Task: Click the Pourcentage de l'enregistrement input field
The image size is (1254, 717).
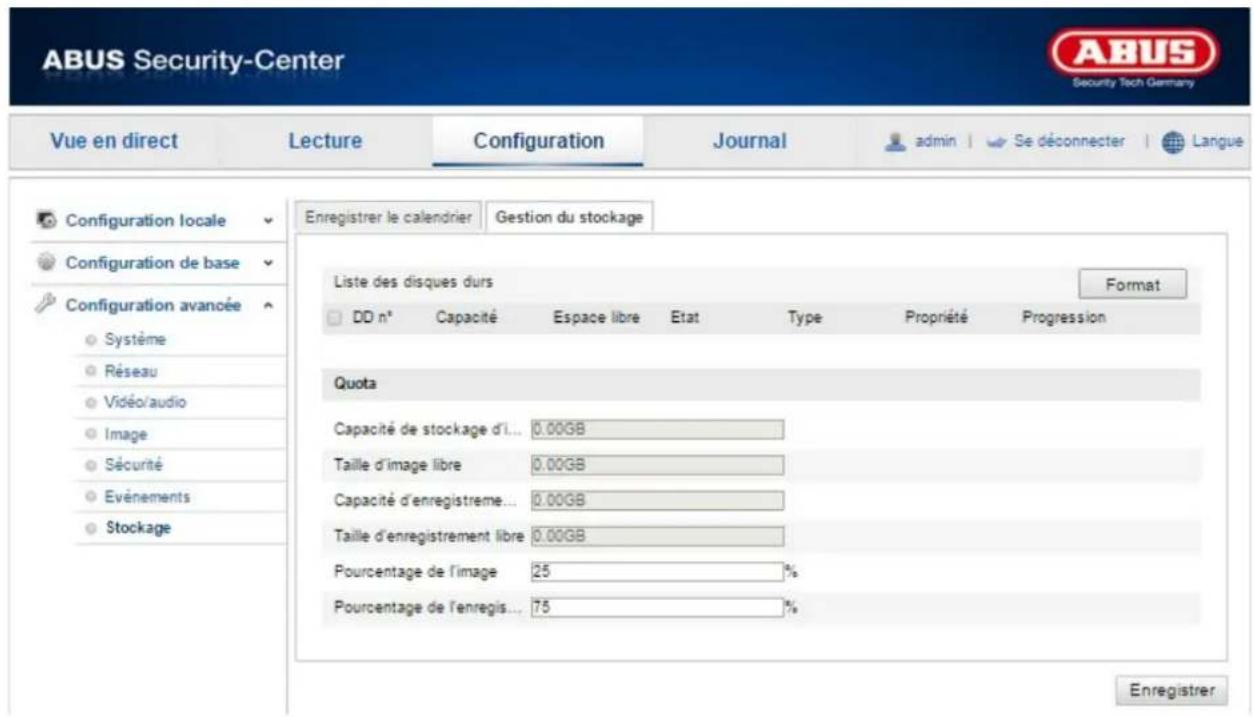Action: click(656, 607)
